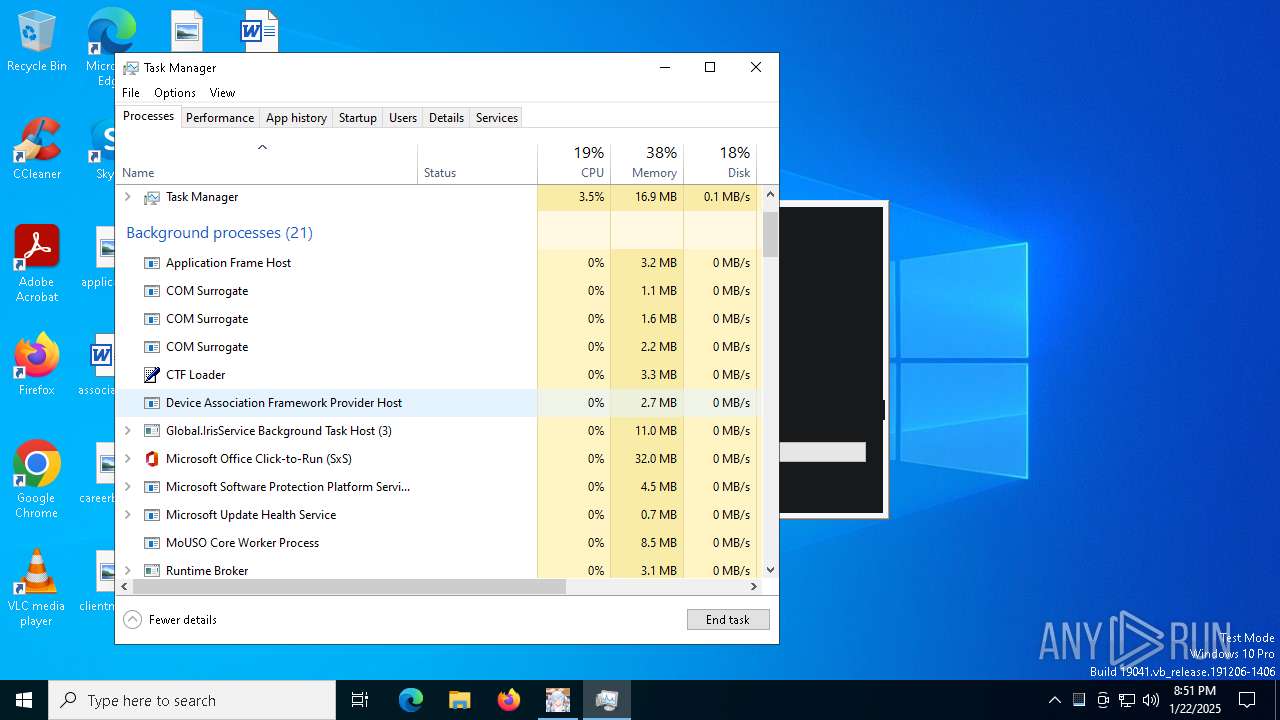The height and width of the screenshot is (720, 1280).
Task: Show hidden system tray icons
Action: (1054, 700)
